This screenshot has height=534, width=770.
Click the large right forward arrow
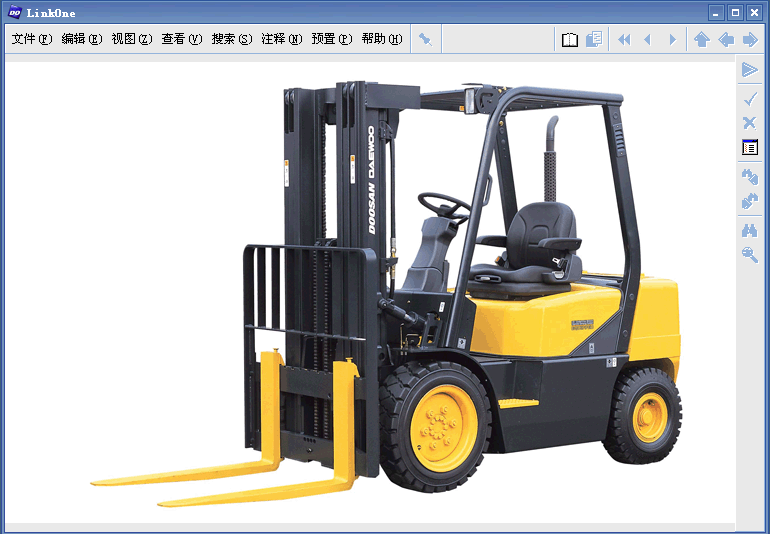750,40
